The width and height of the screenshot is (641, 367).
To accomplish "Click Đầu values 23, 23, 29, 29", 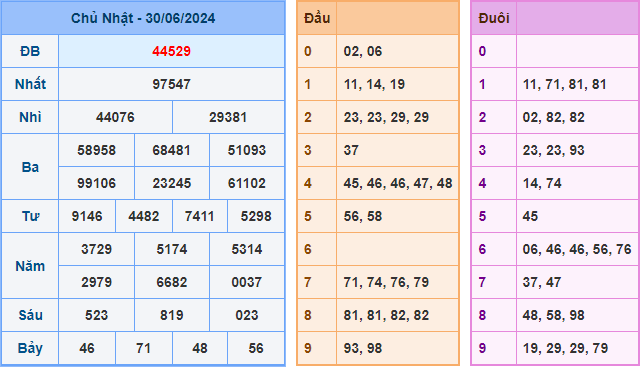I will (386, 117).
